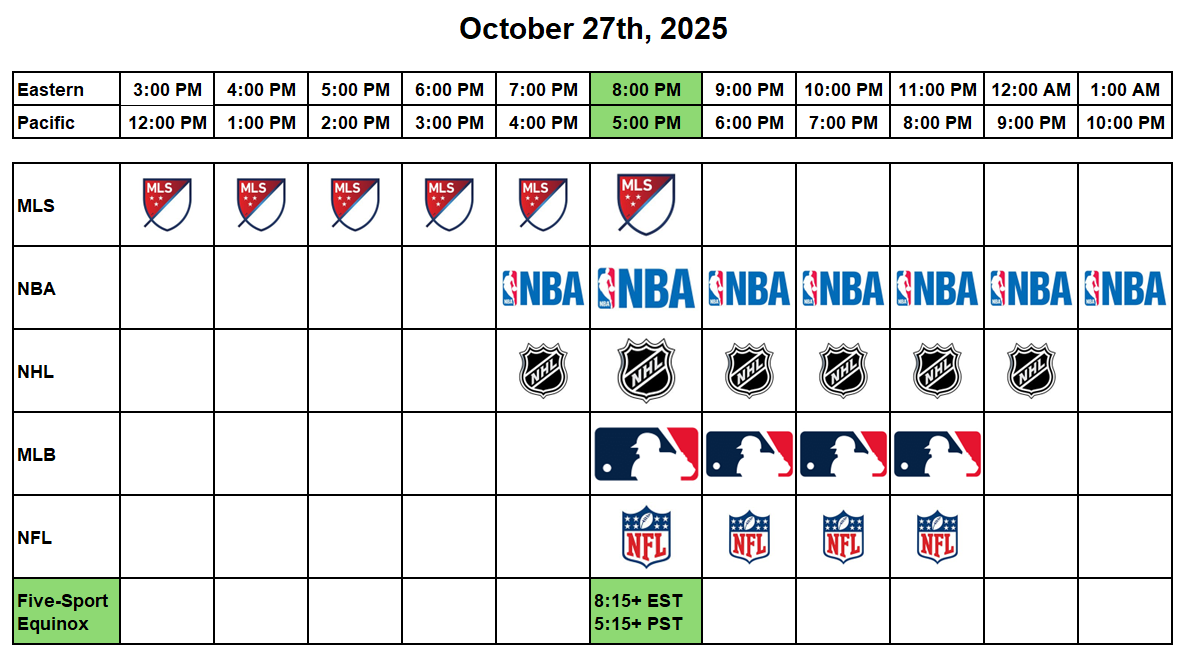Click the NHL shield in the 8:00 PM column

pos(646,371)
